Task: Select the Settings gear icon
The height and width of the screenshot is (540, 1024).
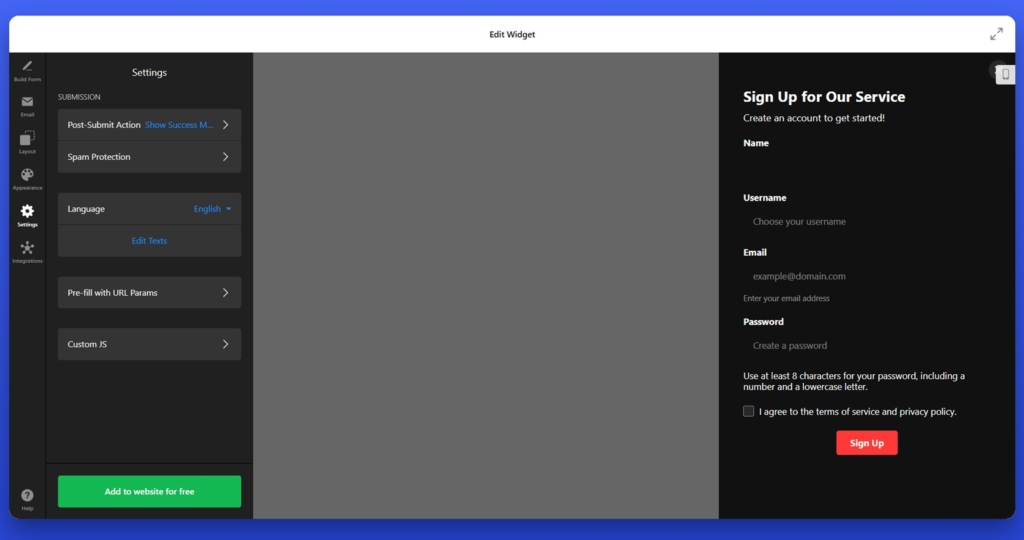Action: tap(27, 211)
